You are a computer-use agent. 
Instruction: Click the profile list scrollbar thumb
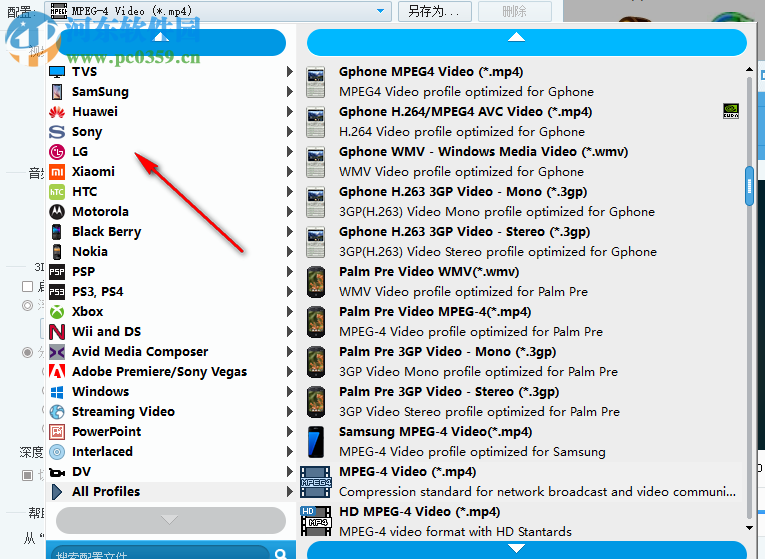click(749, 186)
